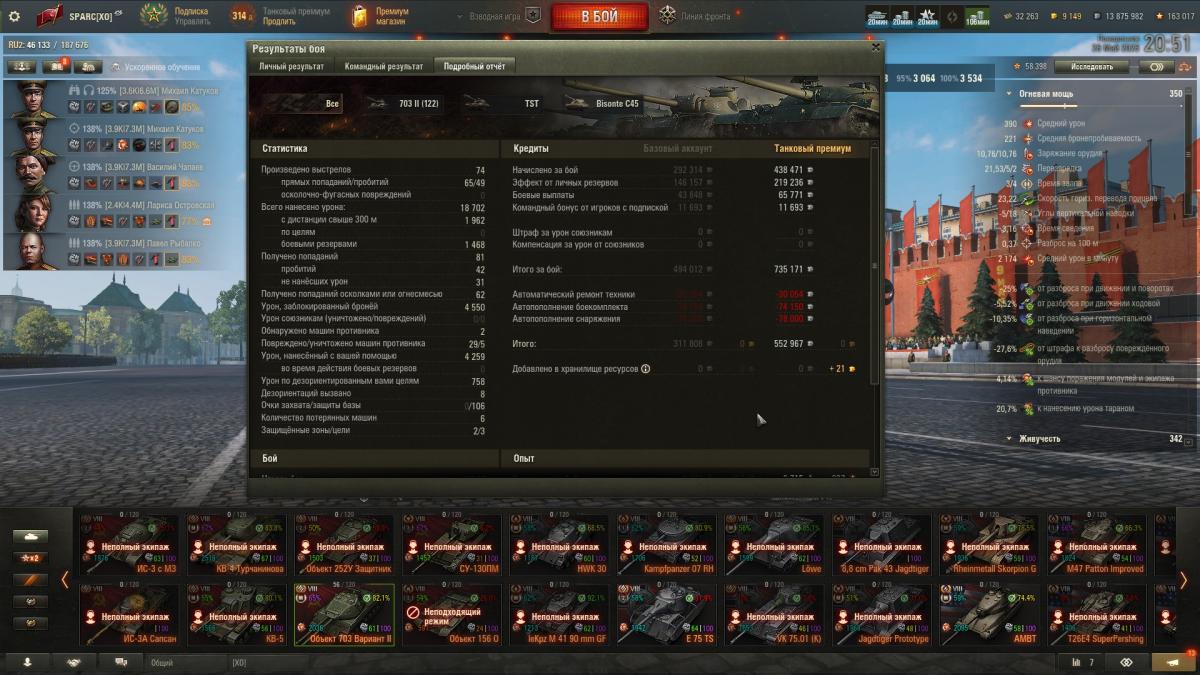Select Объект 252У Защитник tank
This screenshot has height=675, width=1200.
pyautogui.click(x=344, y=546)
